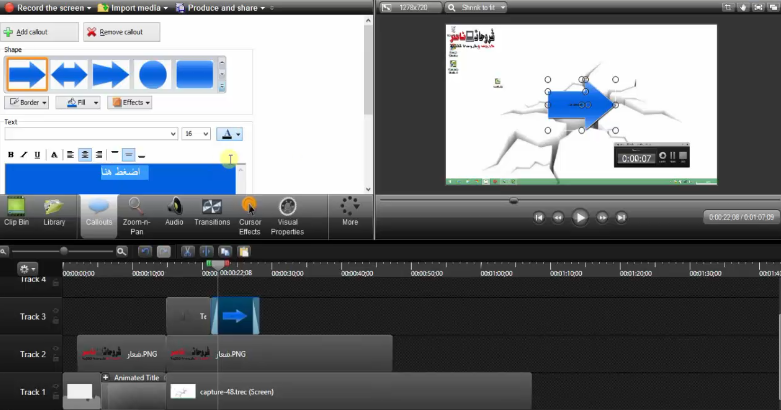
Task: Undo the last timeline action
Action: (x=145, y=252)
